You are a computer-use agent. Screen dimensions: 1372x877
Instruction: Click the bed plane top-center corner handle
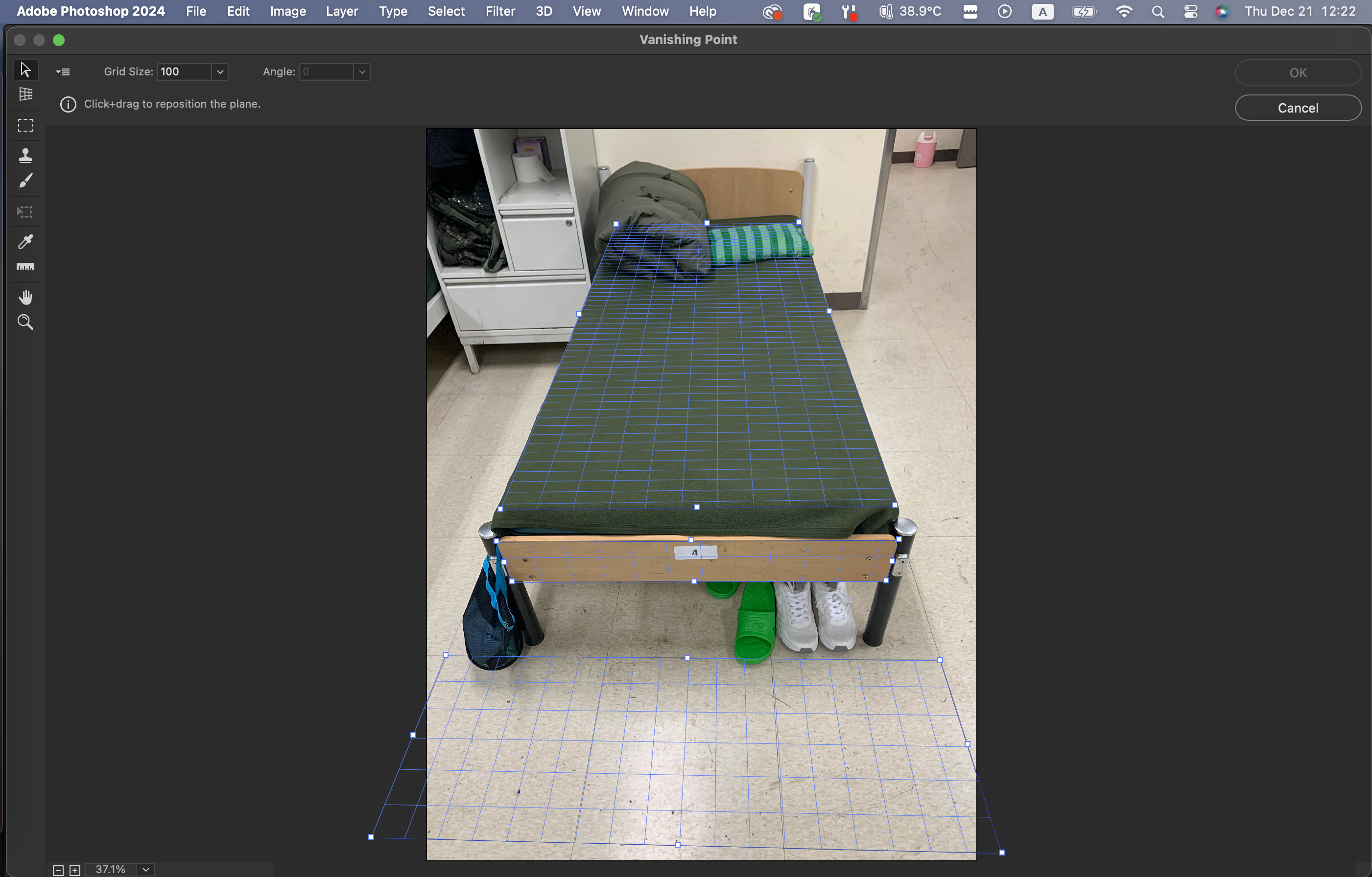(x=707, y=223)
